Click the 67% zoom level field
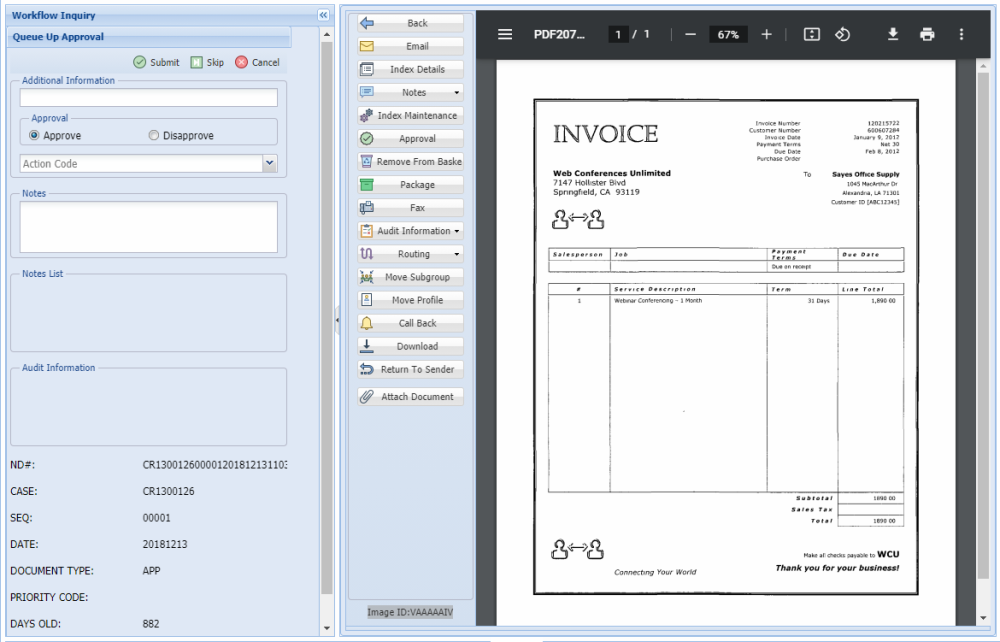1000x642 pixels. (728, 34)
